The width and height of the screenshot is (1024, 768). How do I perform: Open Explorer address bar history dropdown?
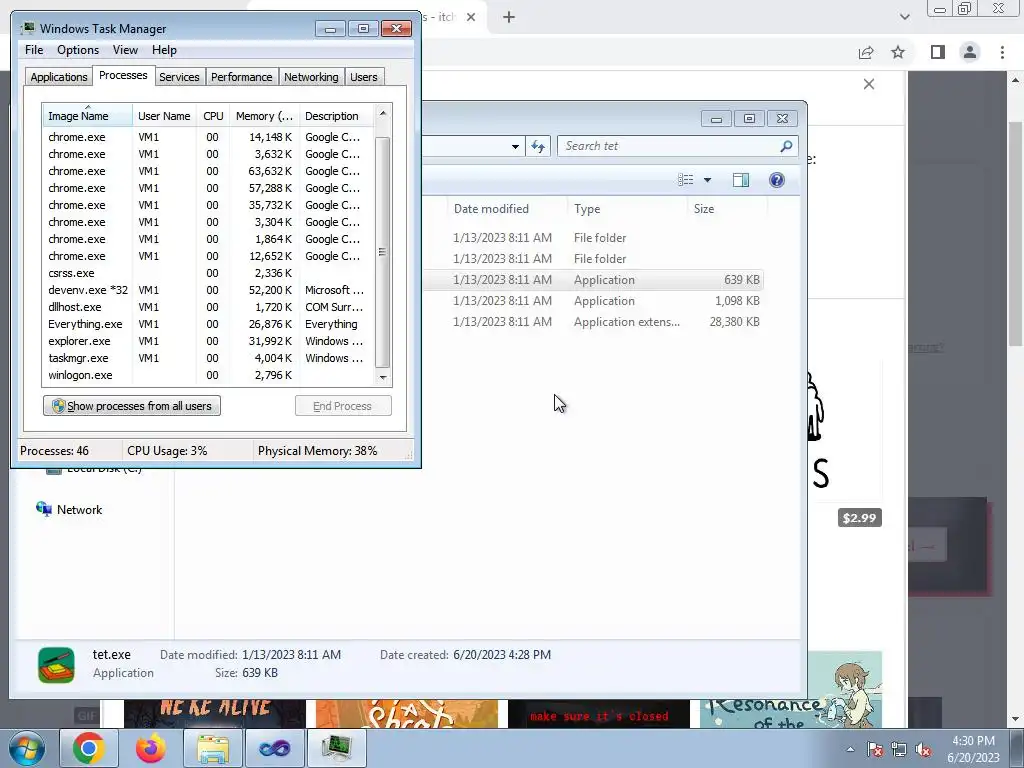click(515, 146)
